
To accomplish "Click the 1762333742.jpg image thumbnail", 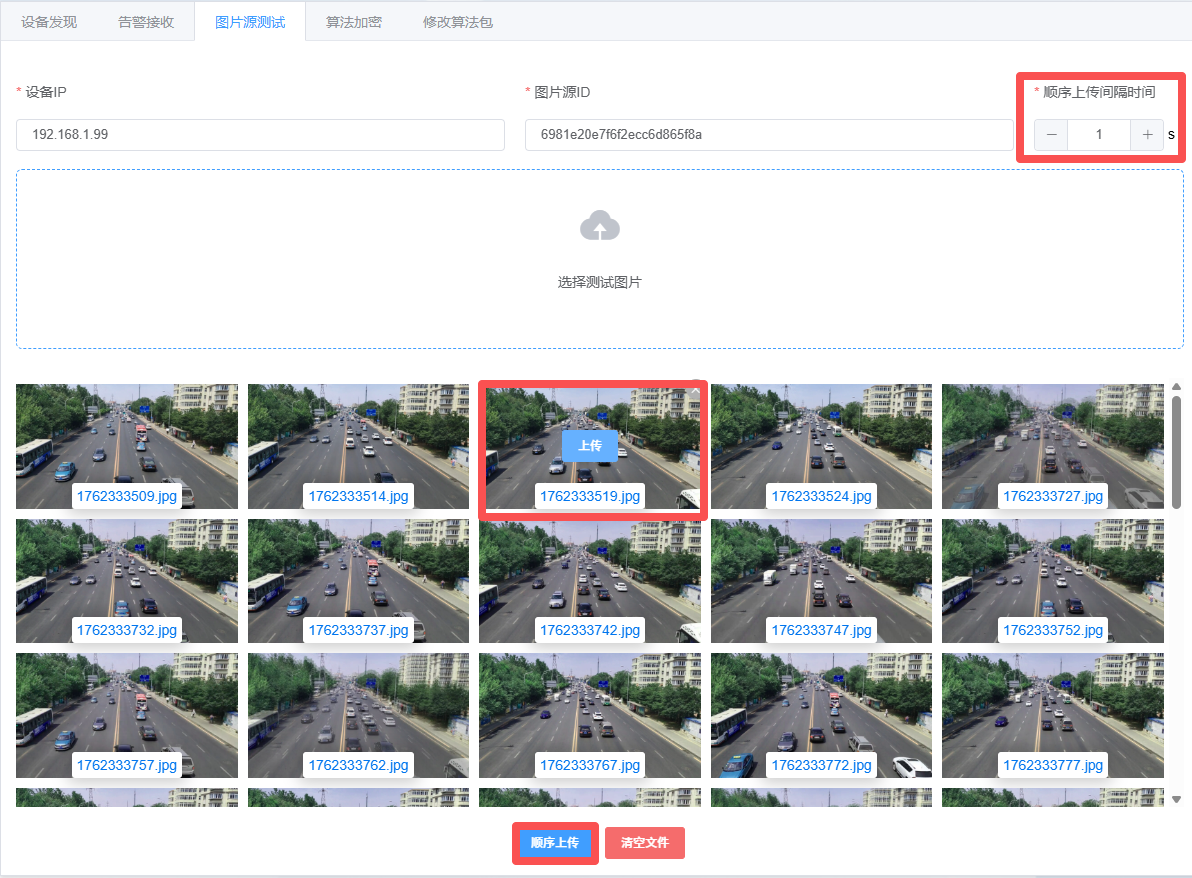I will (x=589, y=575).
